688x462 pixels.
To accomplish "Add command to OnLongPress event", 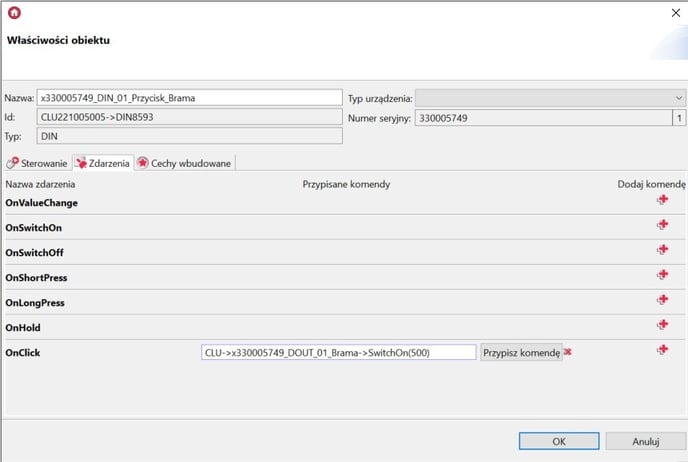I will [662, 300].
